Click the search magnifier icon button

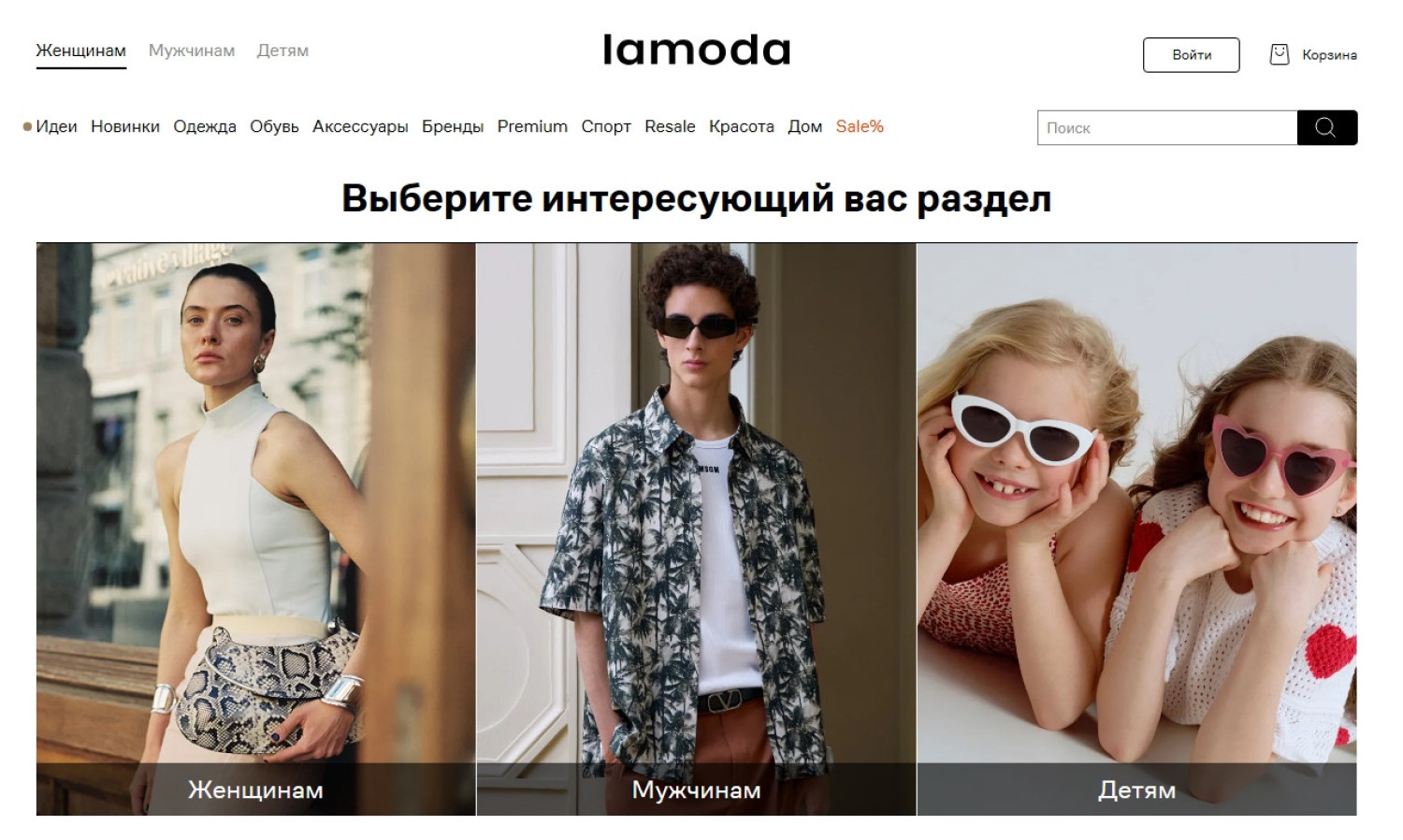[1326, 127]
